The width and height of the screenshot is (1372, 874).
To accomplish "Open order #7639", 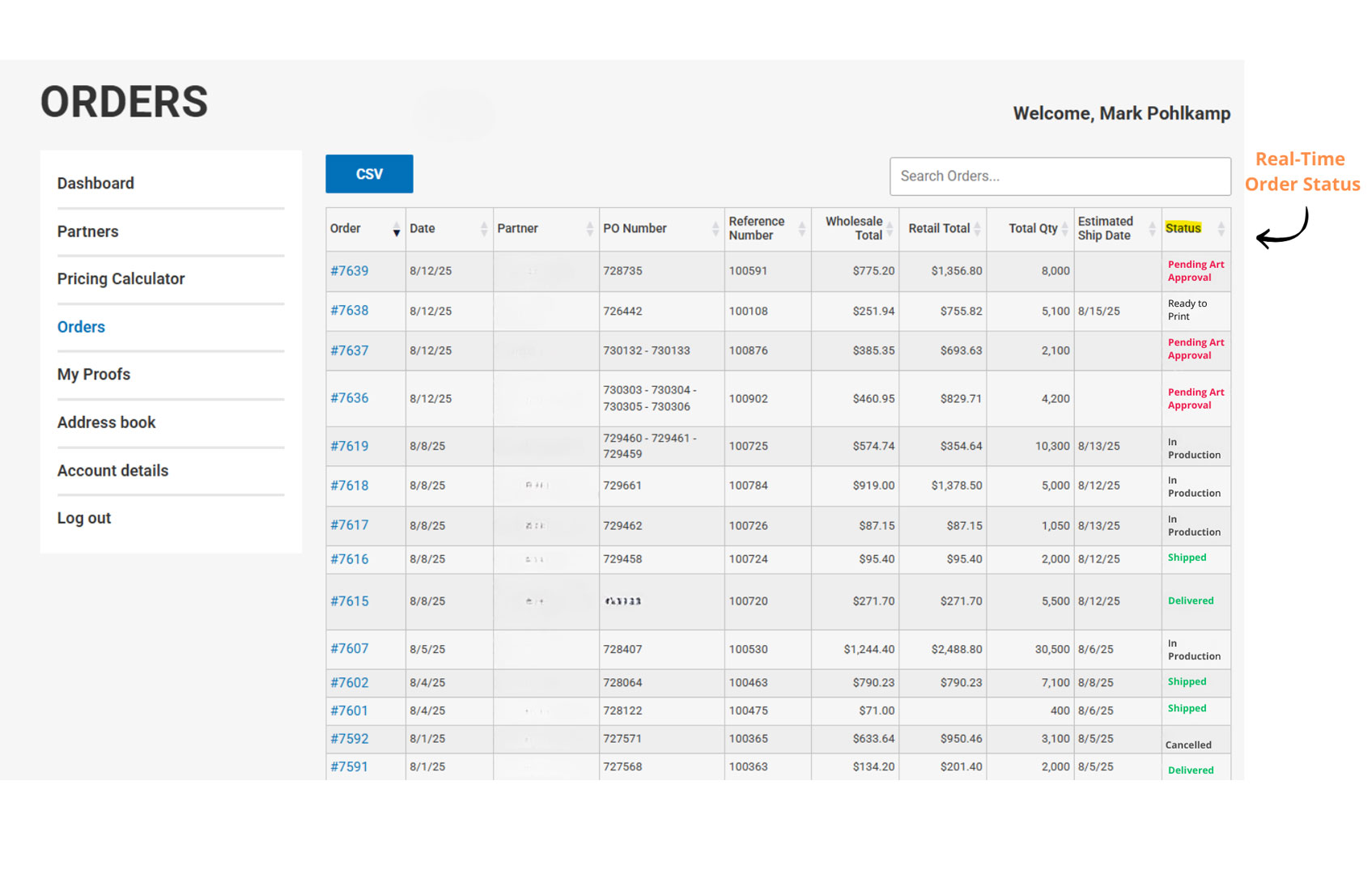I will [349, 271].
